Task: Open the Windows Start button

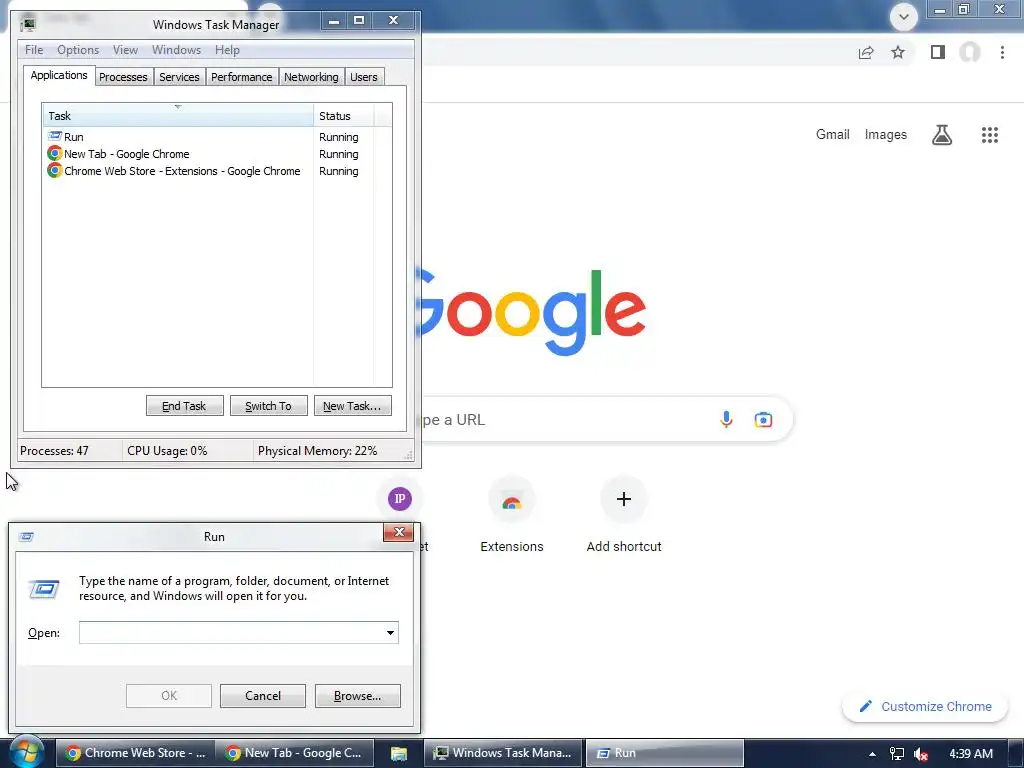Action: (25, 752)
